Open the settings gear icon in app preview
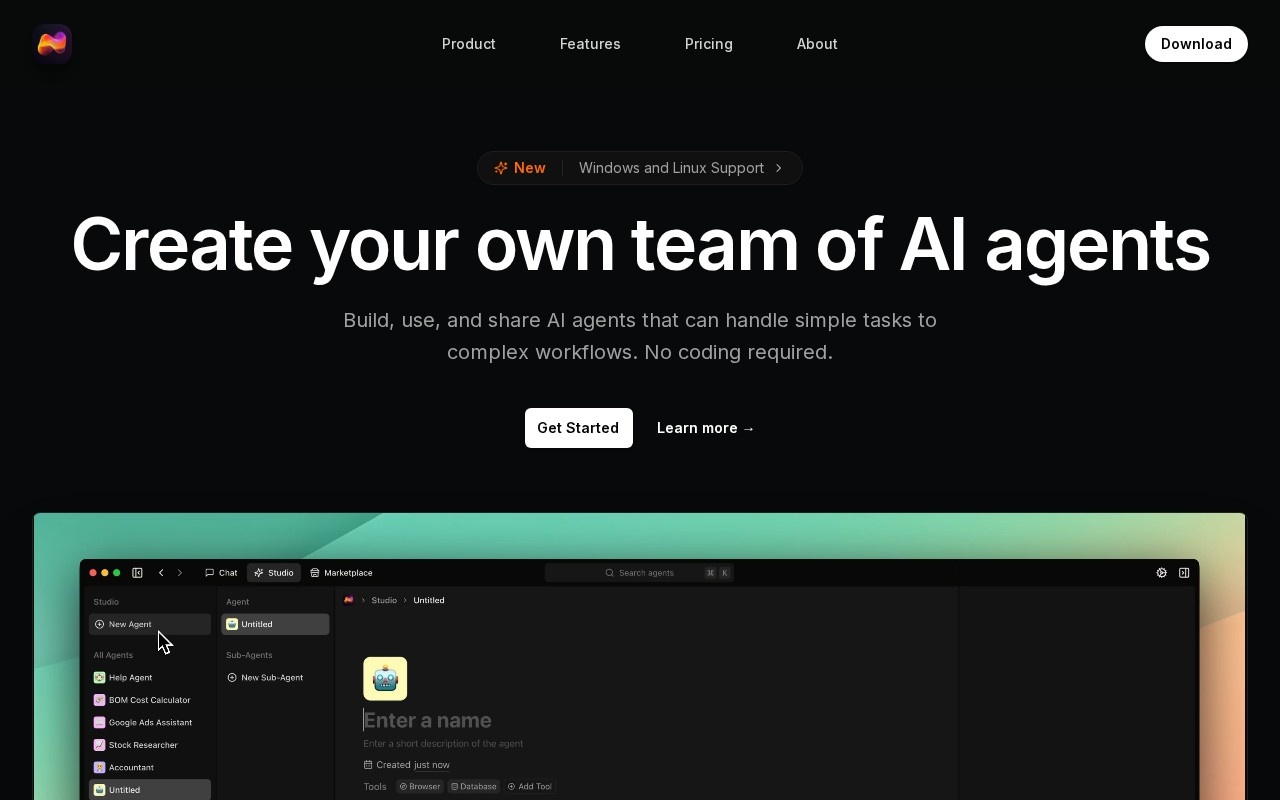The image size is (1280, 800). [x=1161, y=573]
